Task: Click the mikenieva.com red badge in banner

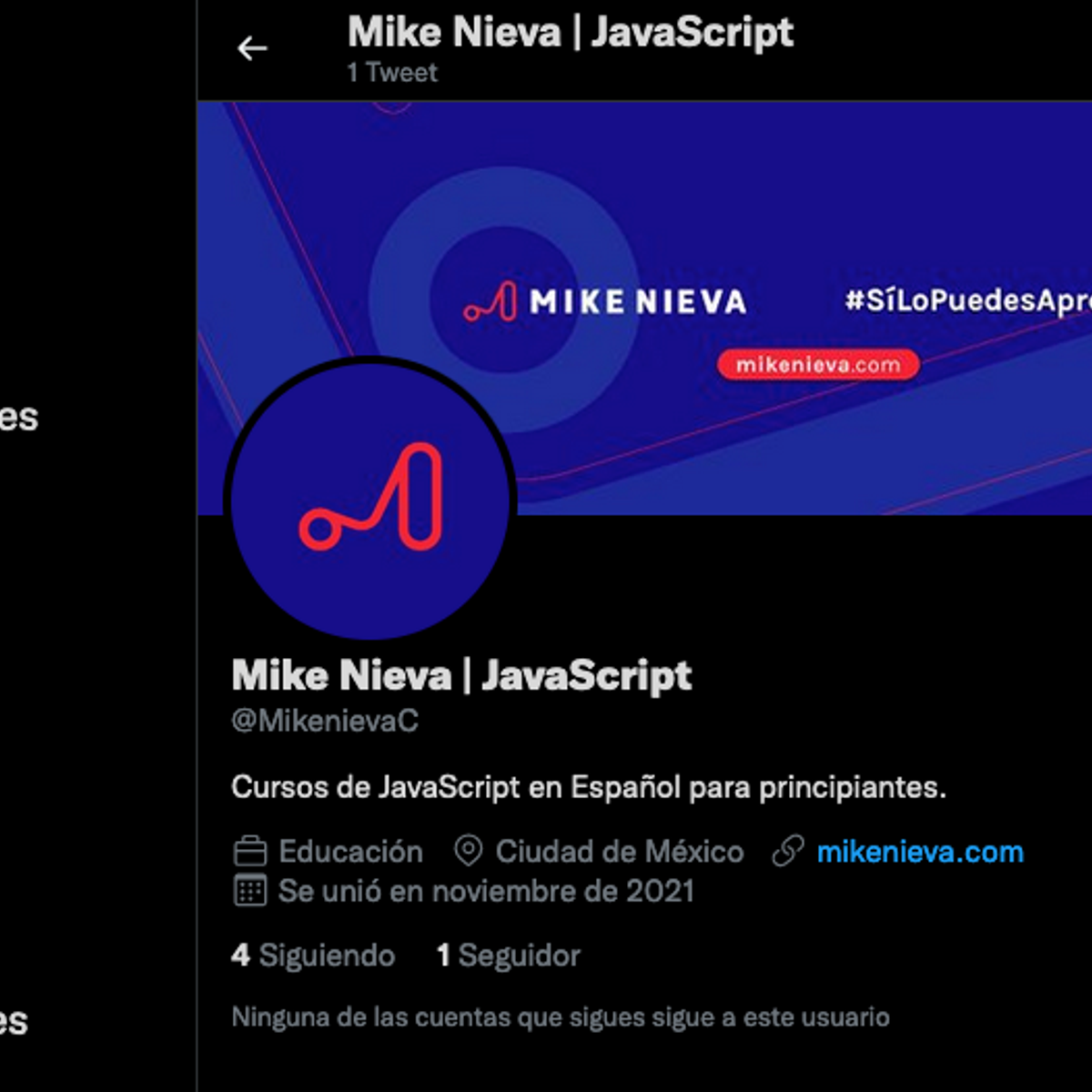Action: (x=818, y=365)
